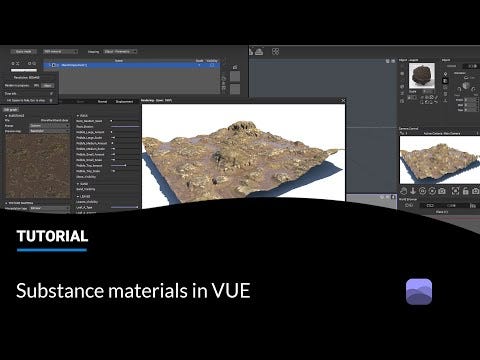Click the down-arrow camera control icon
480x360 pixels.
tap(413, 191)
